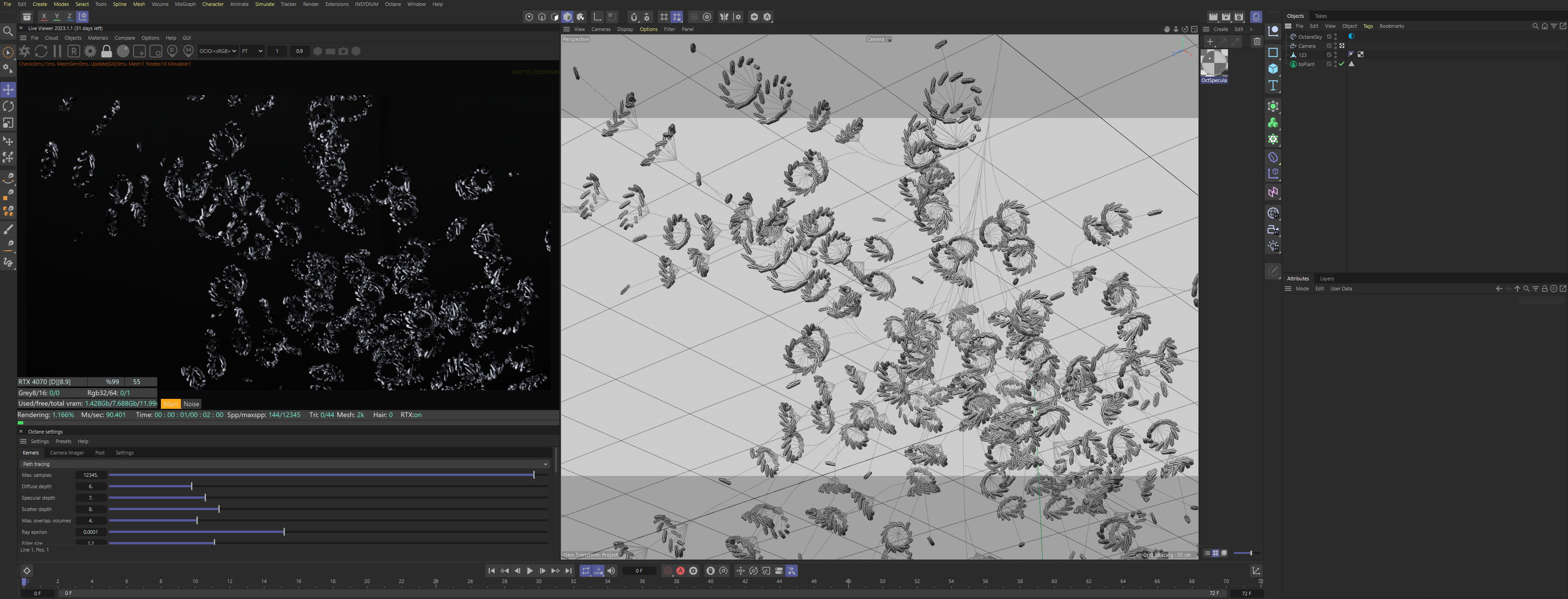Click the Octane send scene render icon
Image resolution: width=1568 pixels, height=599 pixels.
(x=25, y=51)
